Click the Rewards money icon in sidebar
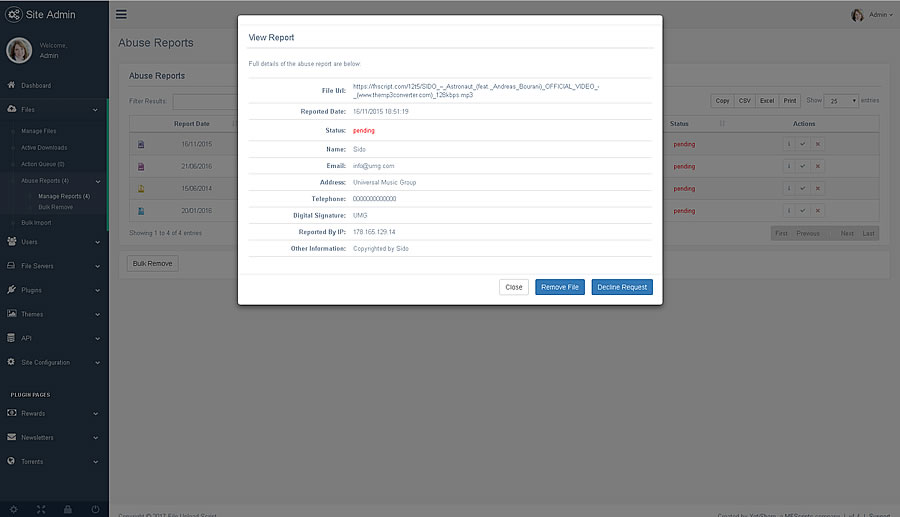Screen dimensions: 900x517 (11, 413)
